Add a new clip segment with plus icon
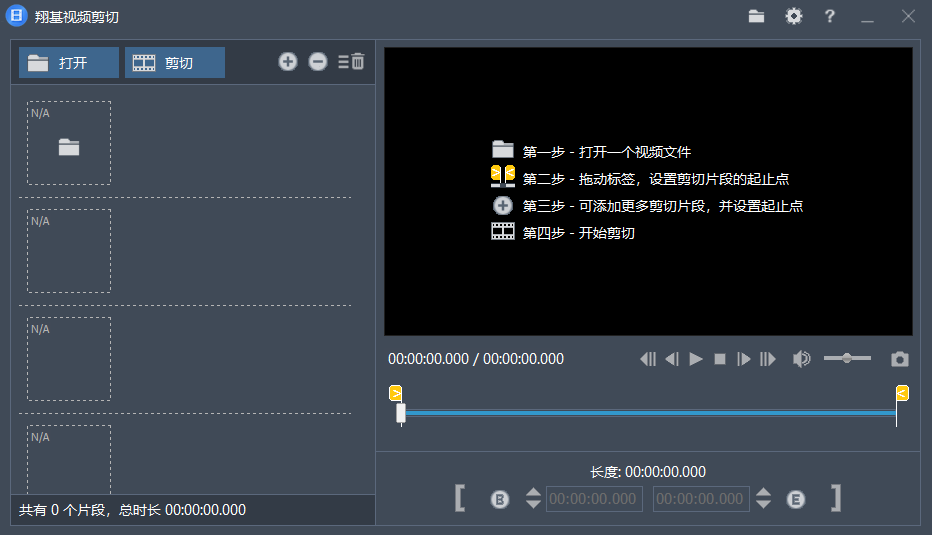The height and width of the screenshot is (535, 932). (x=288, y=62)
